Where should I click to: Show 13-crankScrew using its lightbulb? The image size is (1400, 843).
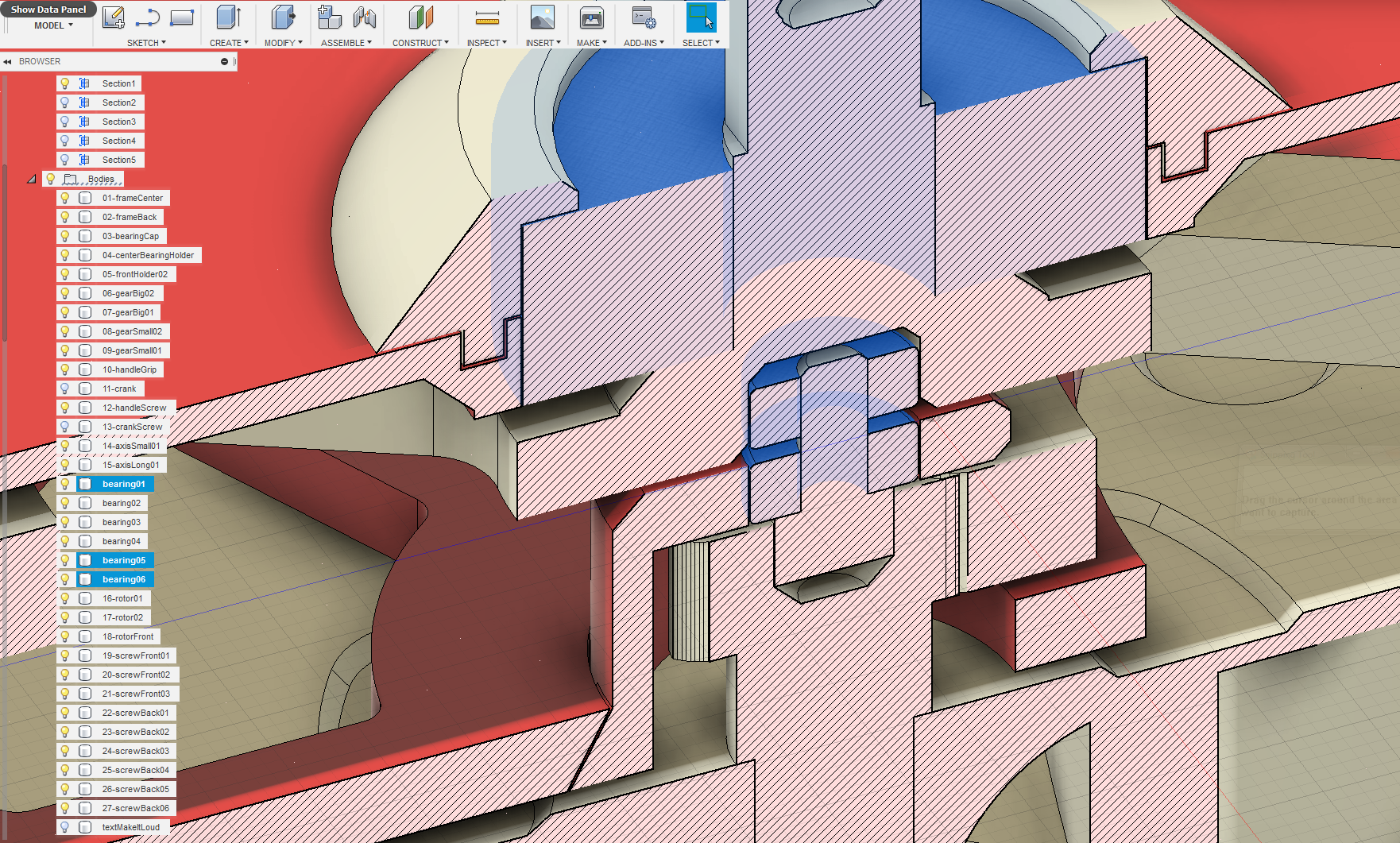[x=65, y=427]
